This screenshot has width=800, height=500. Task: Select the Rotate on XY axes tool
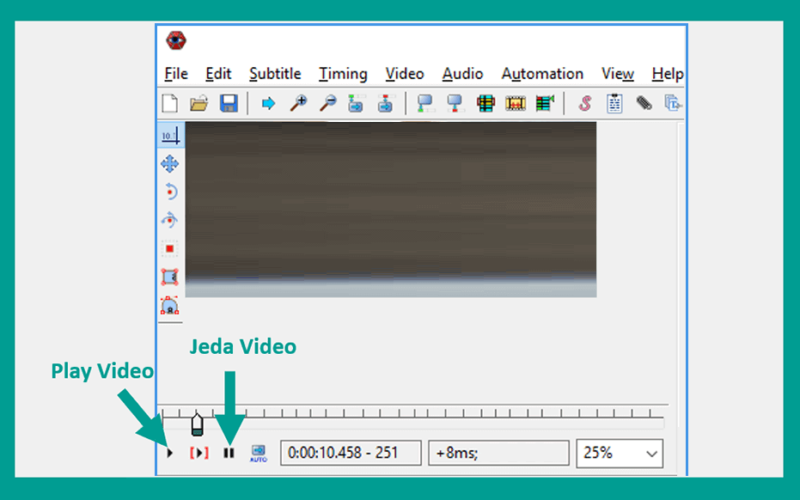coord(169,220)
